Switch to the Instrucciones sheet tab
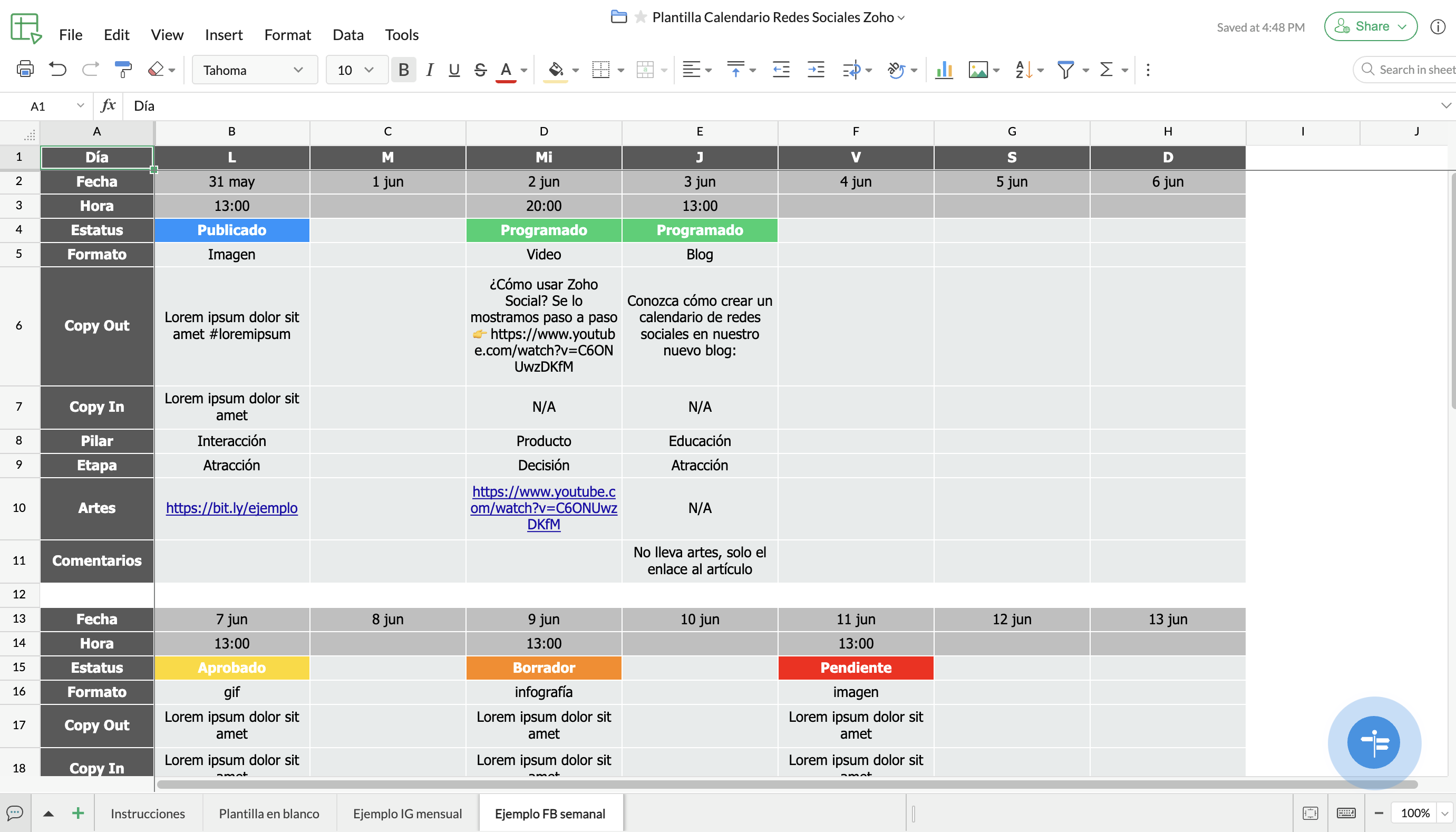This screenshot has width=1456, height=832. point(148,813)
